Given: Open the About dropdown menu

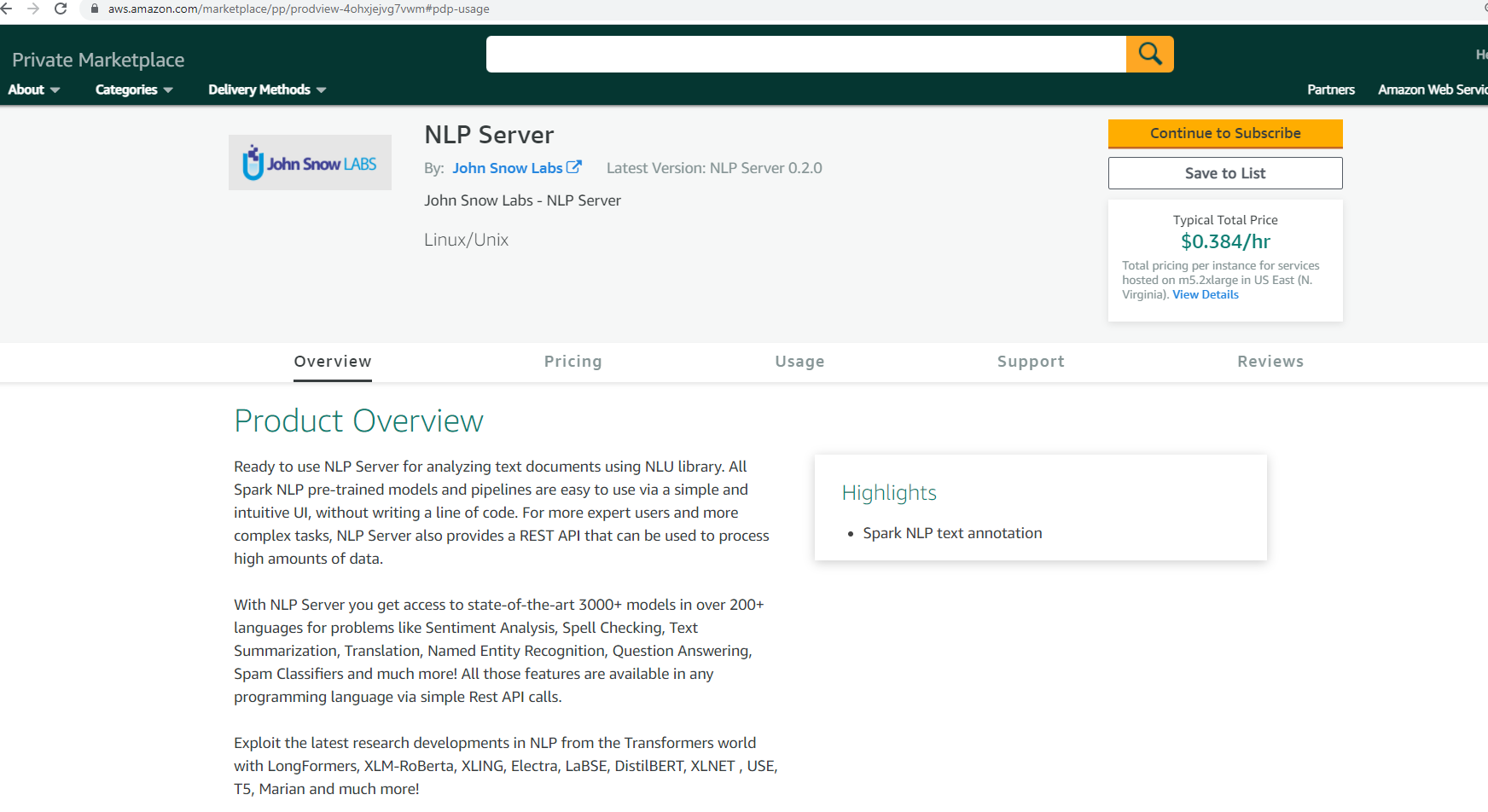Looking at the screenshot, I should coord(34,90).
